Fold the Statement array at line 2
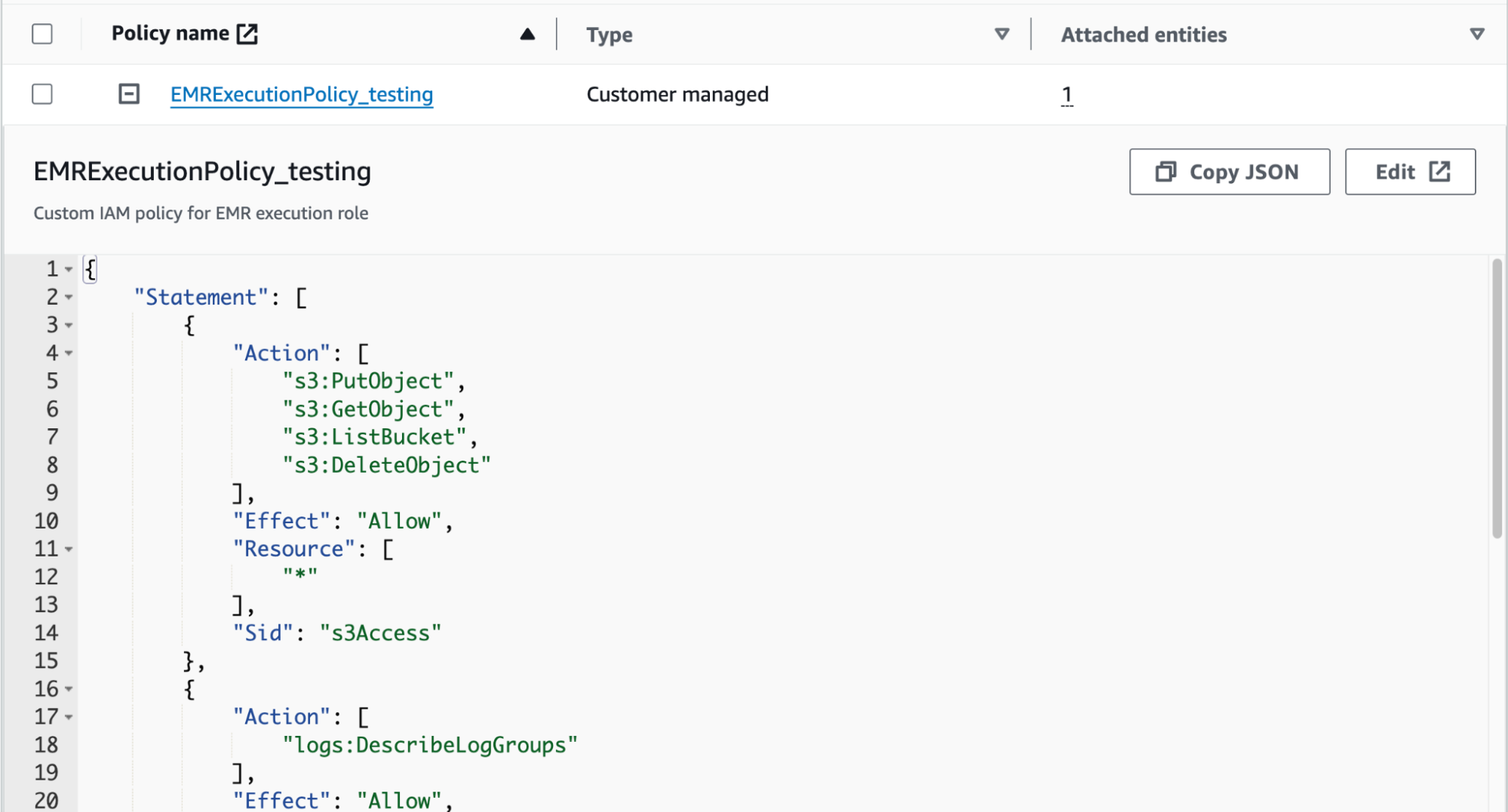The image size is (1508, 812). (69, 297)
